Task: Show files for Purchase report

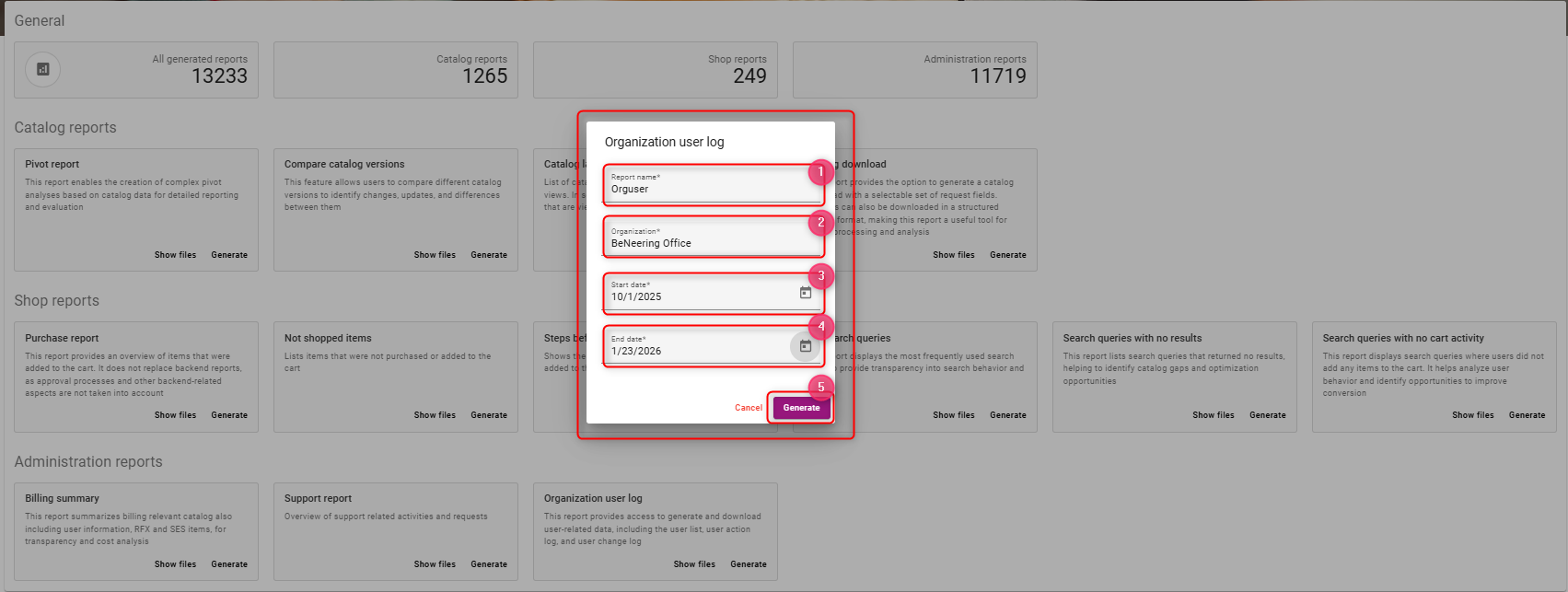Action: [x=175, y=415]
